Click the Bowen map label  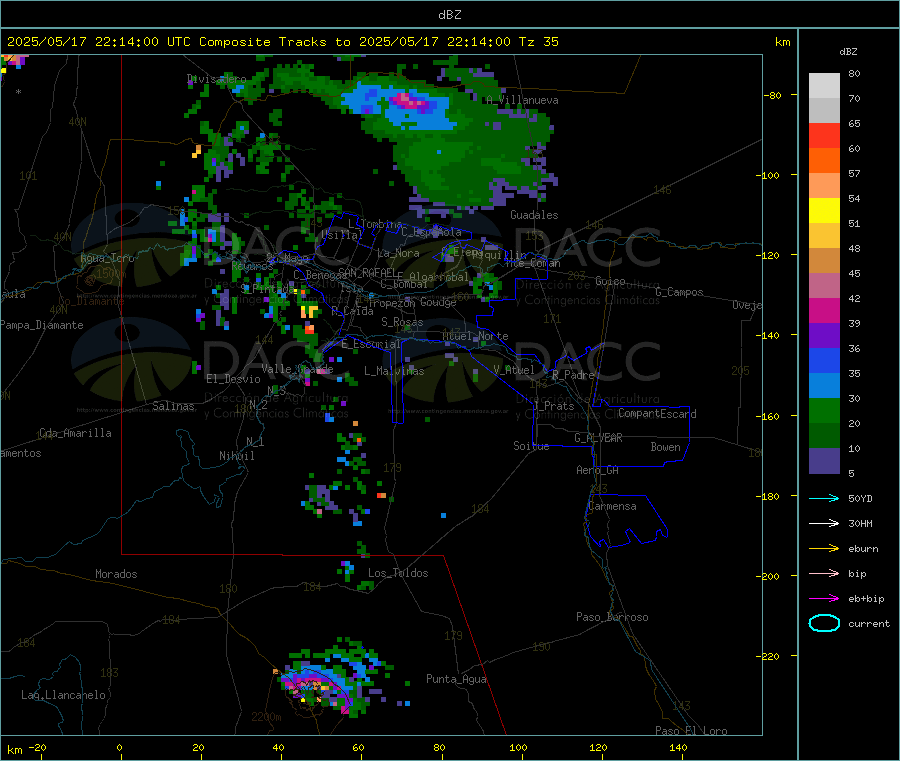pos(666,447)
